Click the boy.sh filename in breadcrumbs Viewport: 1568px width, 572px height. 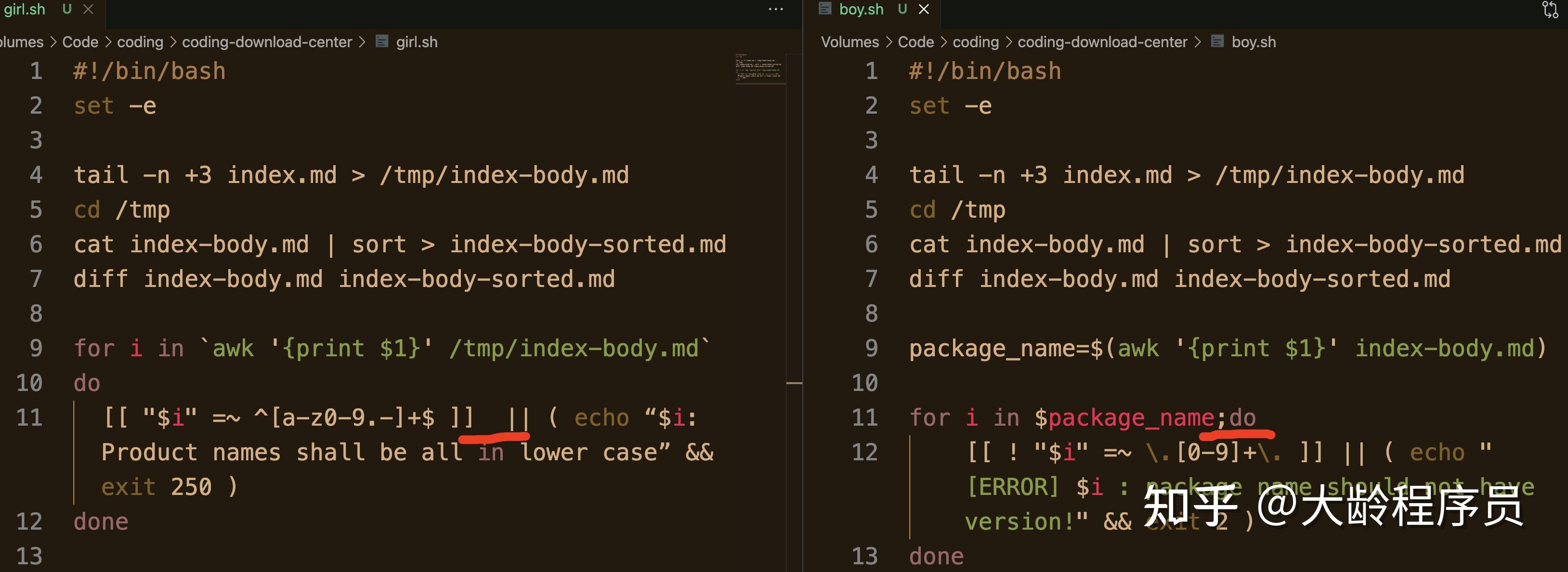coord(1254,42)
